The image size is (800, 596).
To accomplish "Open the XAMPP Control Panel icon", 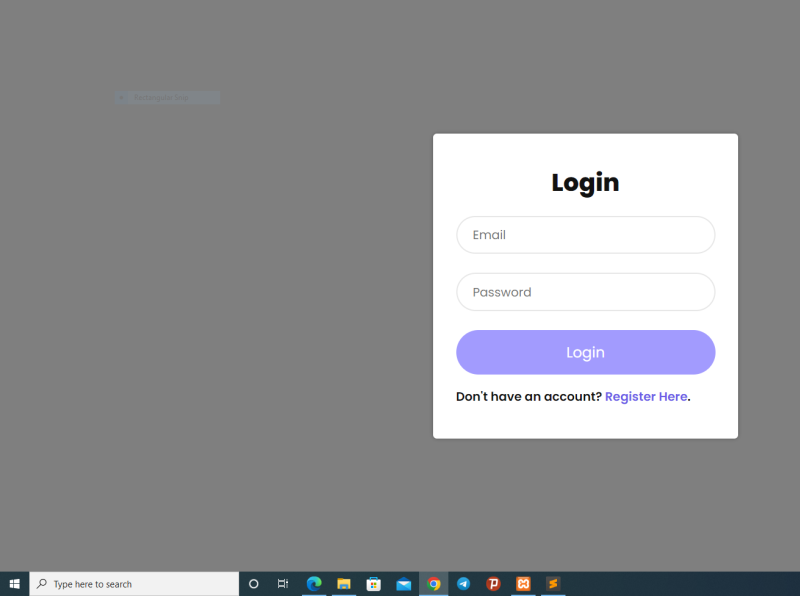I will tap(524, 583).
